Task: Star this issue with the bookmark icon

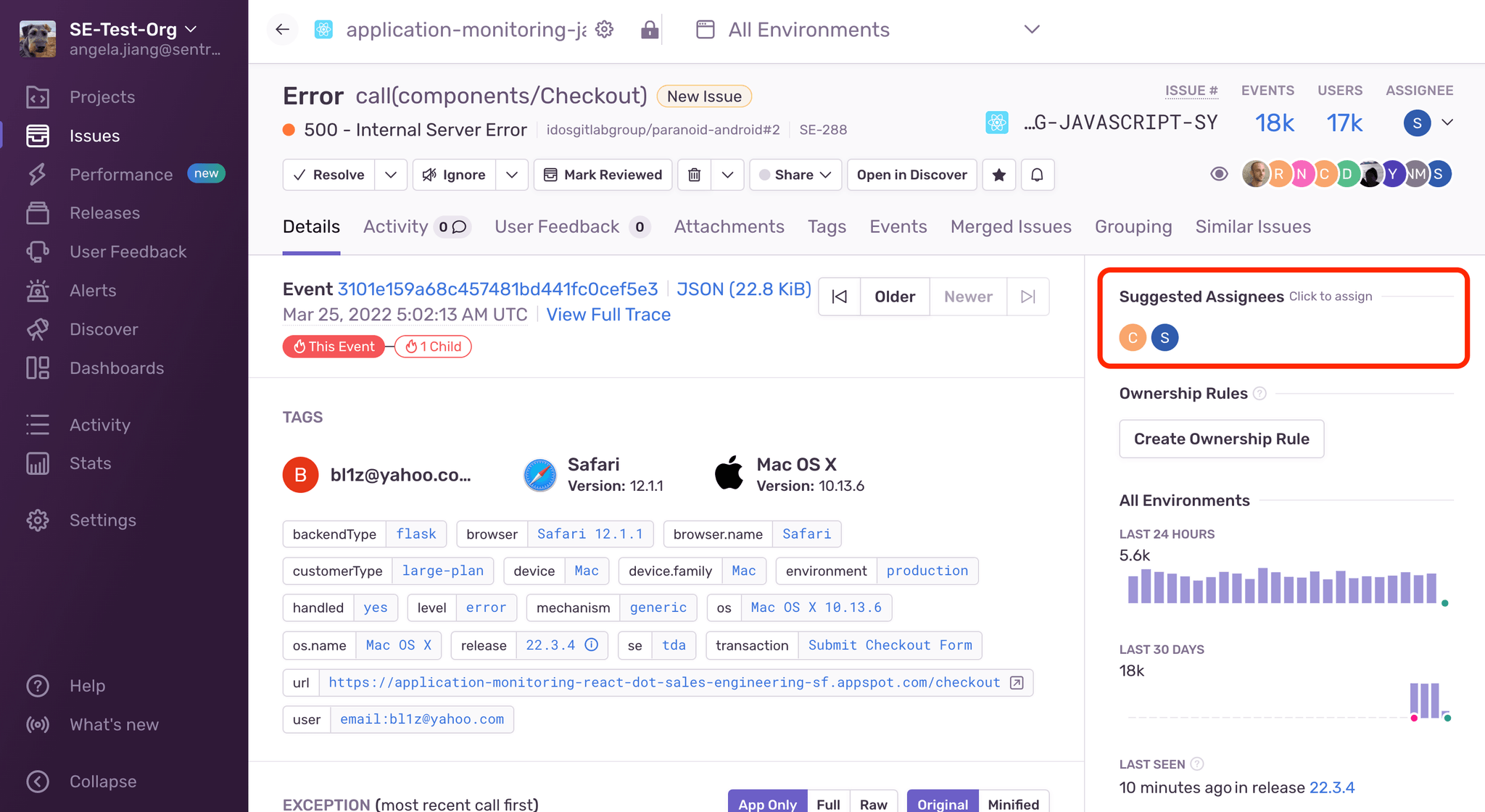Action: click(x=999, y=175)
